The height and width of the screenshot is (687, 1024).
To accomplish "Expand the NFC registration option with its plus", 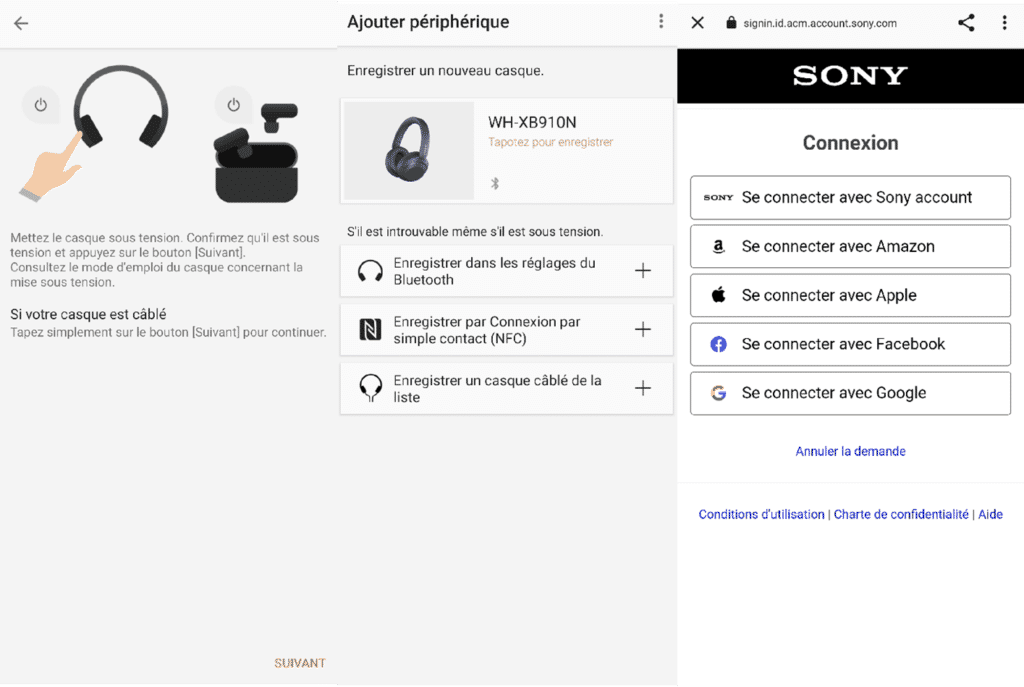I will tap(643, 329).
